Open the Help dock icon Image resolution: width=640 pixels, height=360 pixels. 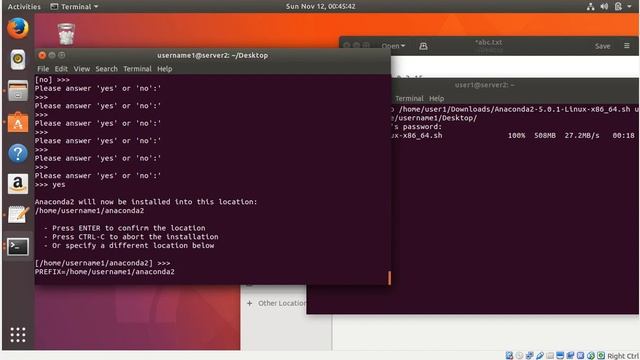[x=18, y=153]
